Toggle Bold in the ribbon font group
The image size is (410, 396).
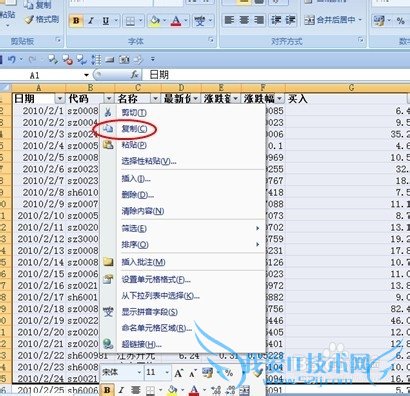coord(76,21)
